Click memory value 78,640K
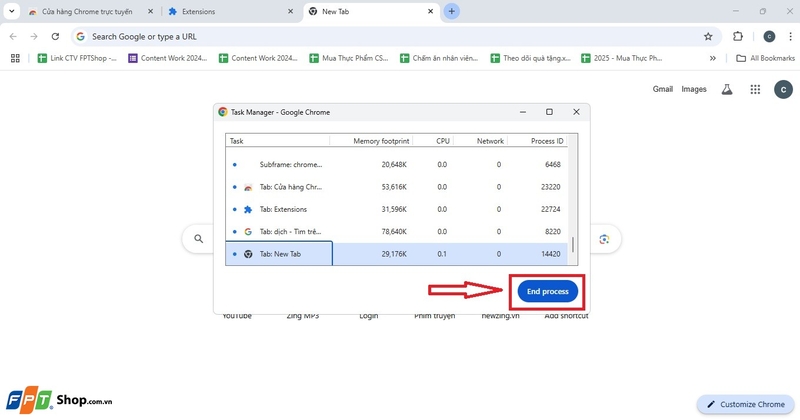The height and width of the screenshot is (420, 800). click(x=394, y=232)
